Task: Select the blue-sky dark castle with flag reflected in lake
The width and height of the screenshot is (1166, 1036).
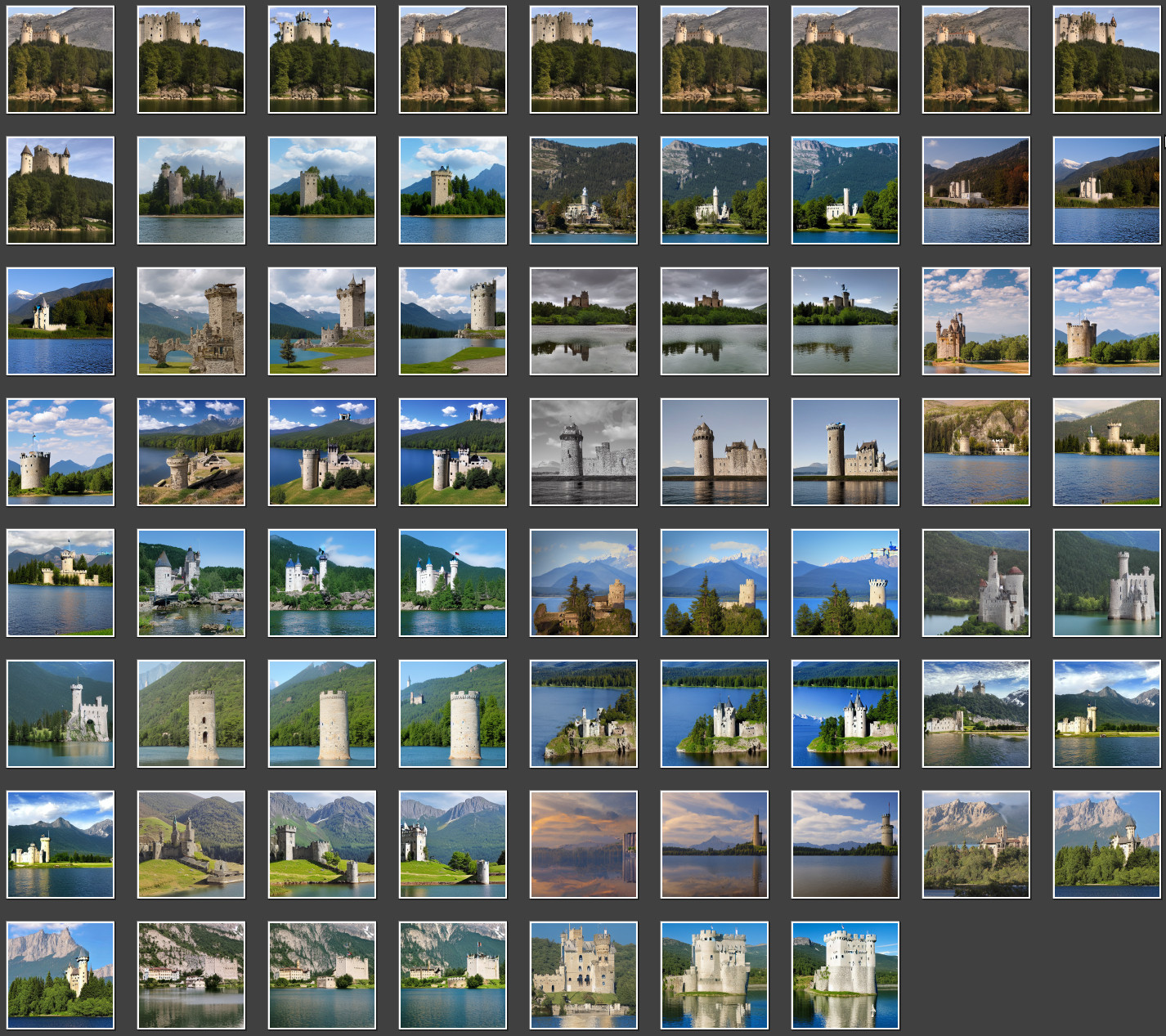Action: point(845,321)
